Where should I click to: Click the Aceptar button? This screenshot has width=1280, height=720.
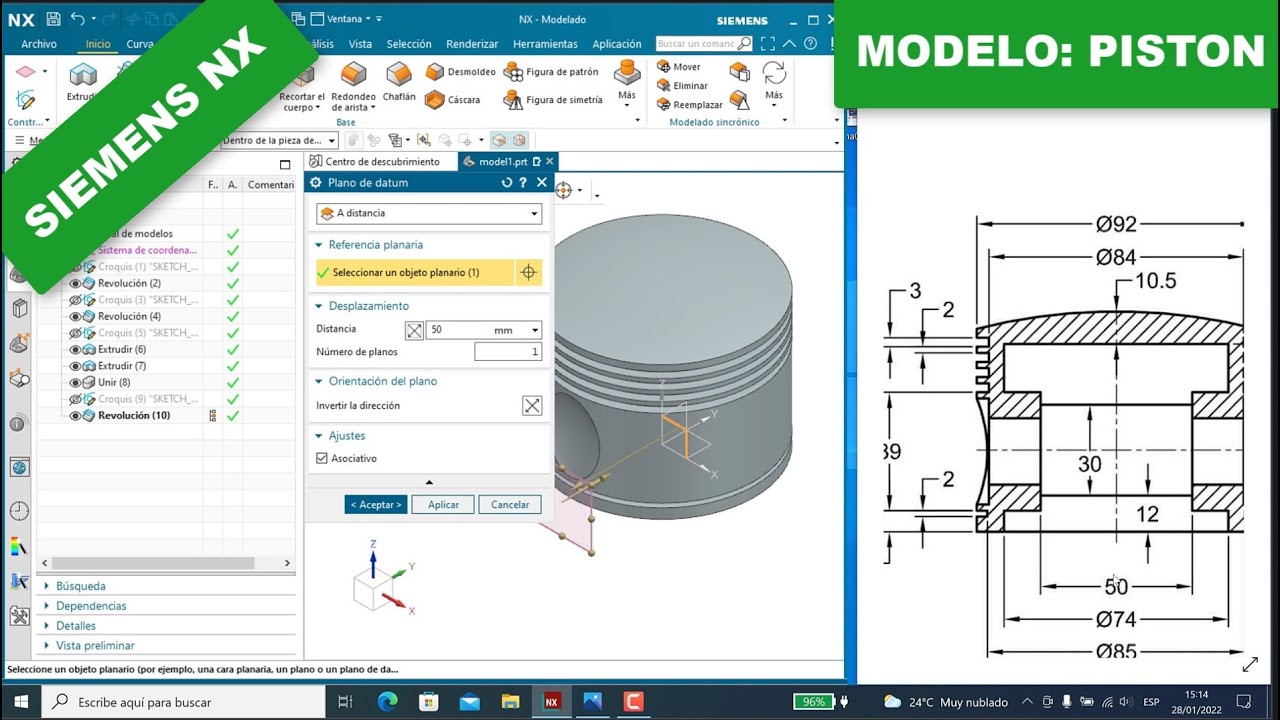(376, 505)
